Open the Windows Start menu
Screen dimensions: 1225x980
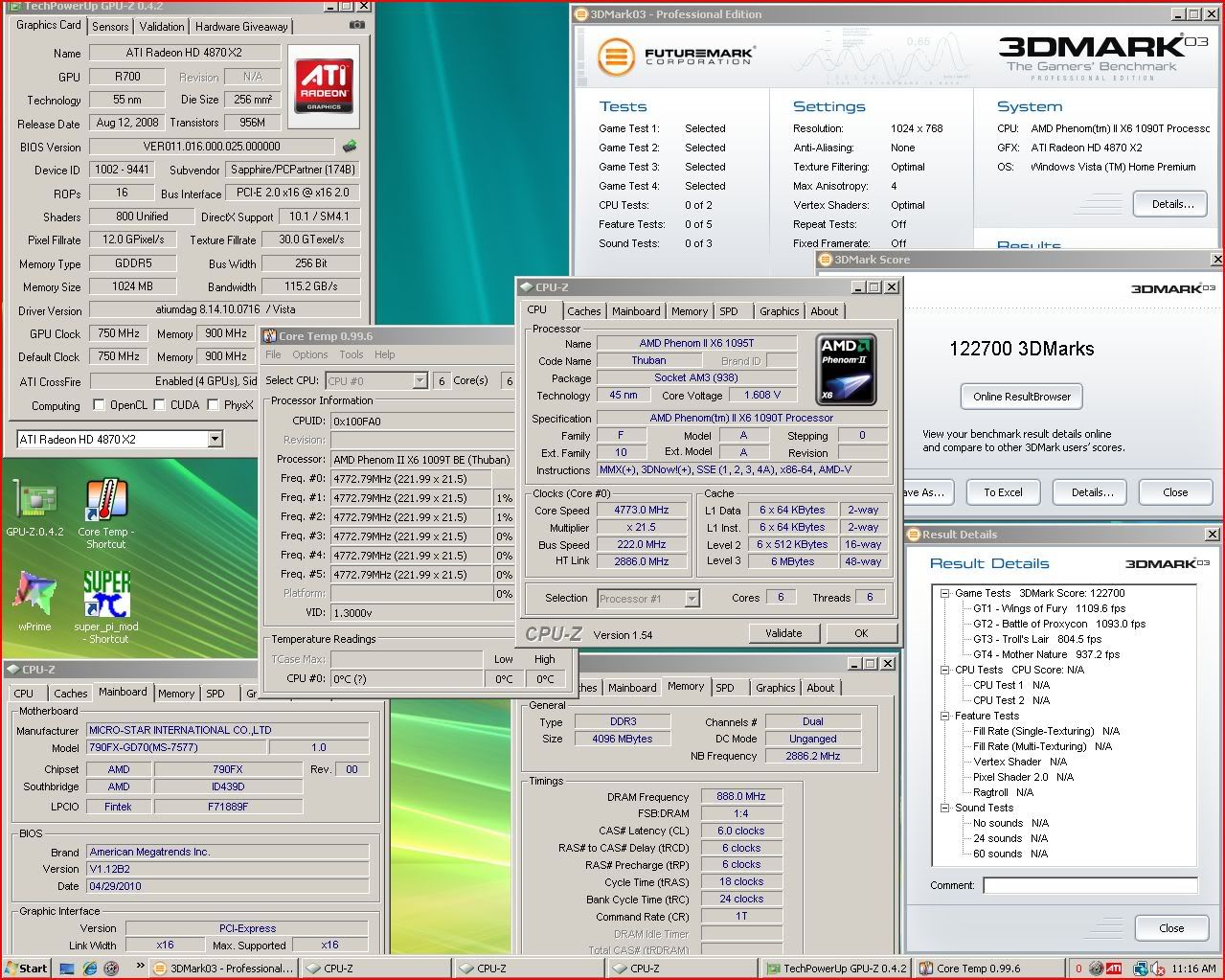coord(27,969)
